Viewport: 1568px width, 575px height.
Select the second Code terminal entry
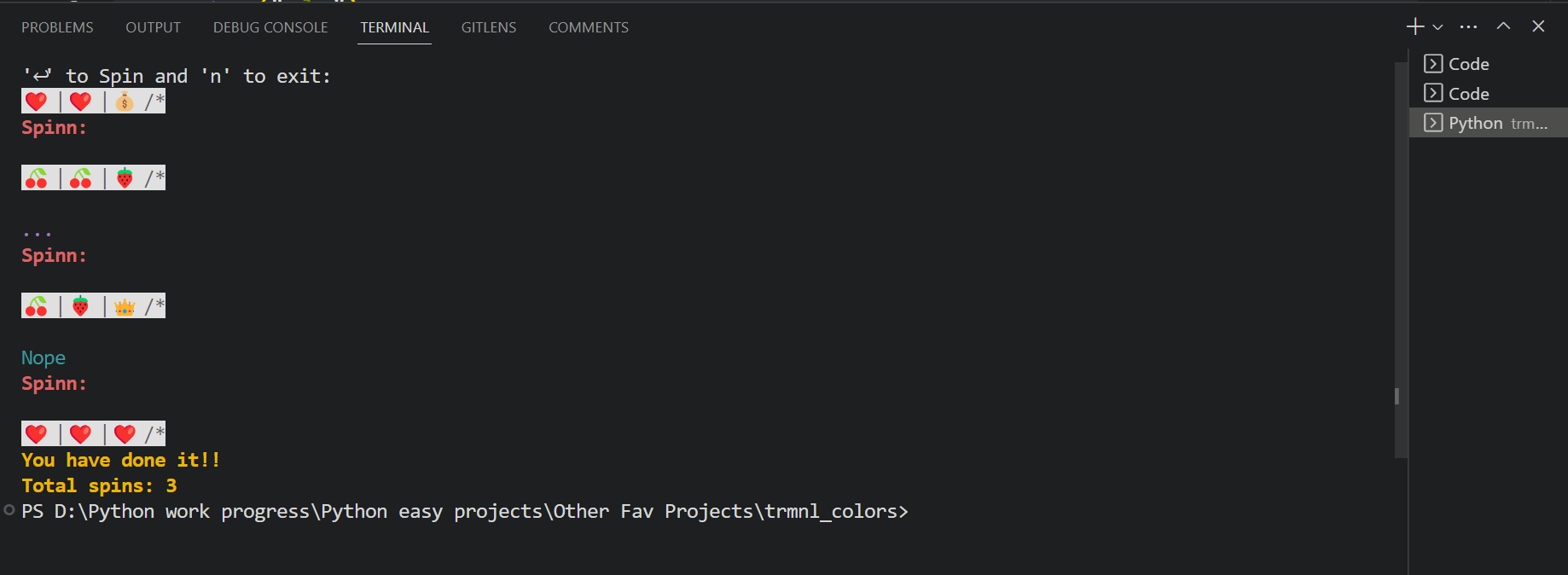pyautogui.click(x=1489, y=94)
